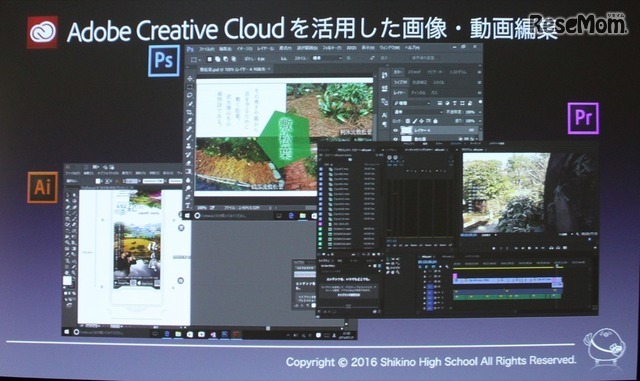640x381 pixels.
Task: Open the collapsed Character panel icon in Photoshop
Action: [x=384, y=115]
